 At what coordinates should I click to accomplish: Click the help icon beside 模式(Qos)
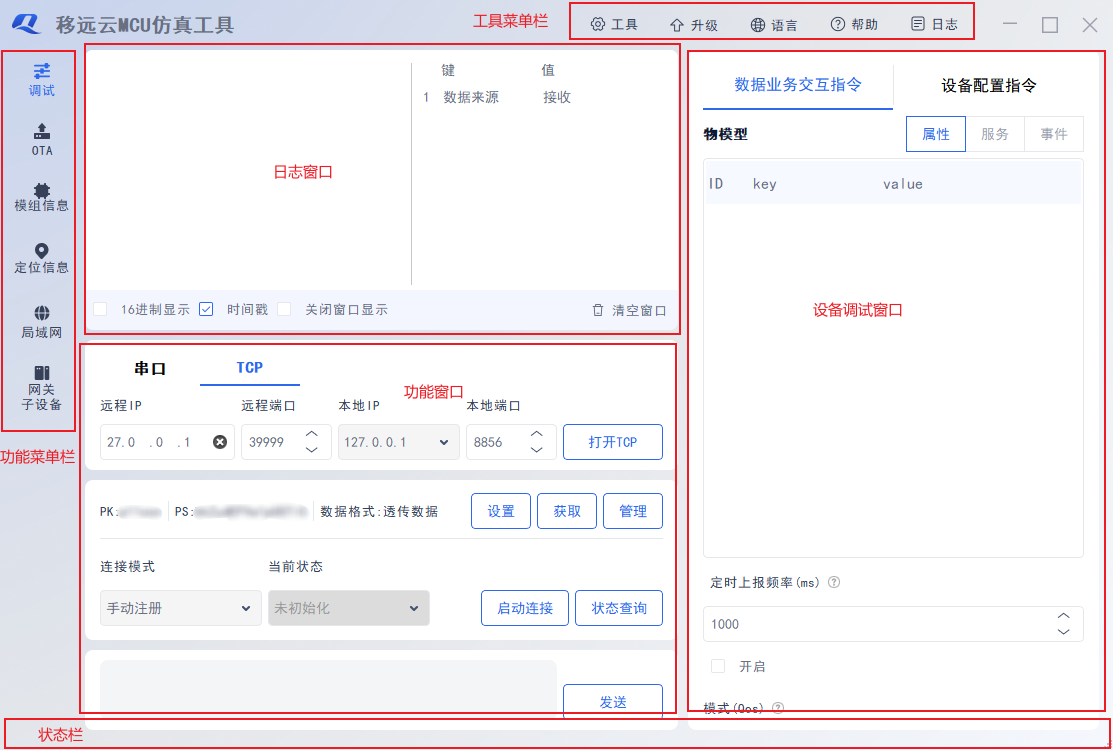pos(778,707)
